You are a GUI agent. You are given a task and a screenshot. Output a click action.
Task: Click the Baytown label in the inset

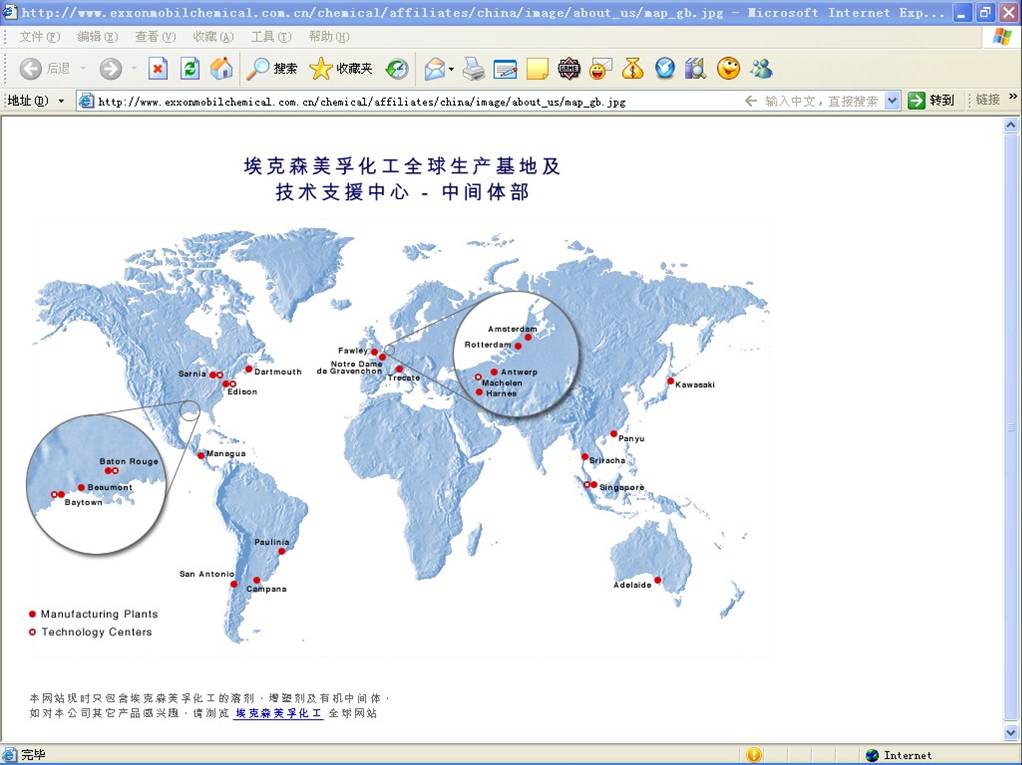pyautogui.click(x=83, y=502)
